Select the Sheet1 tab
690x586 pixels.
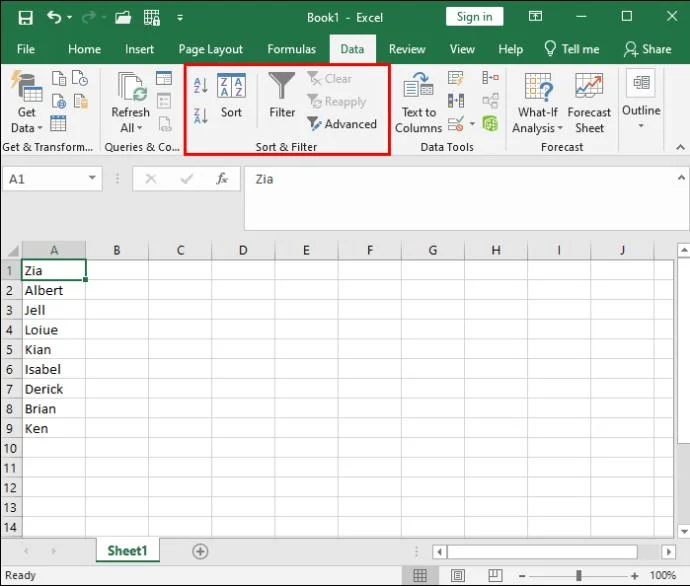coord(127,551)
